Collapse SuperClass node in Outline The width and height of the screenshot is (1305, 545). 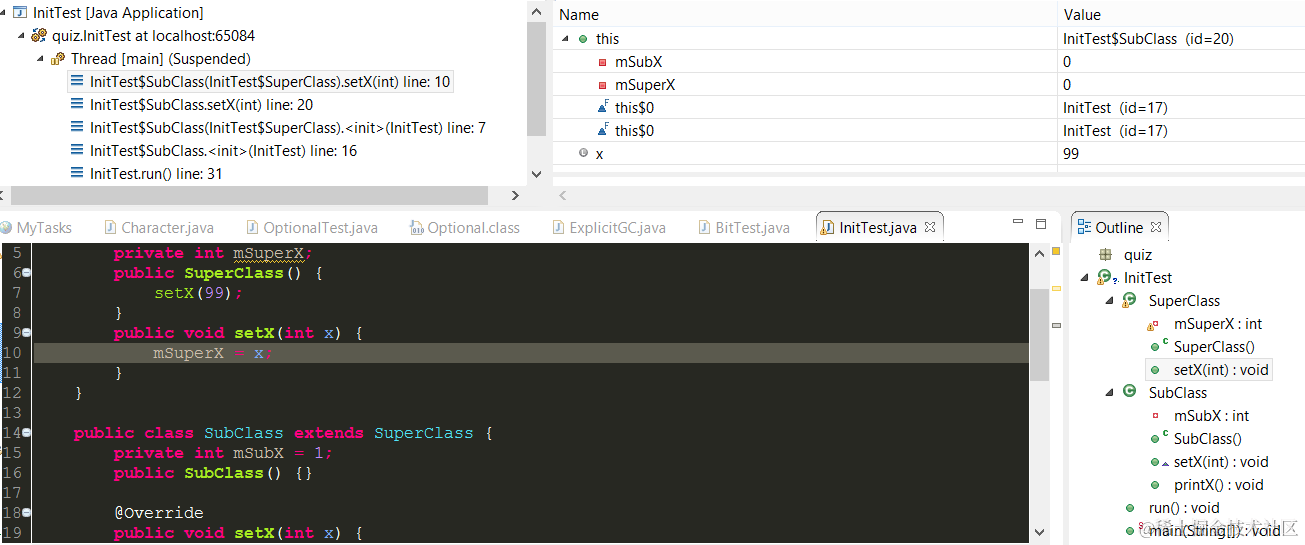(1110, 301)
